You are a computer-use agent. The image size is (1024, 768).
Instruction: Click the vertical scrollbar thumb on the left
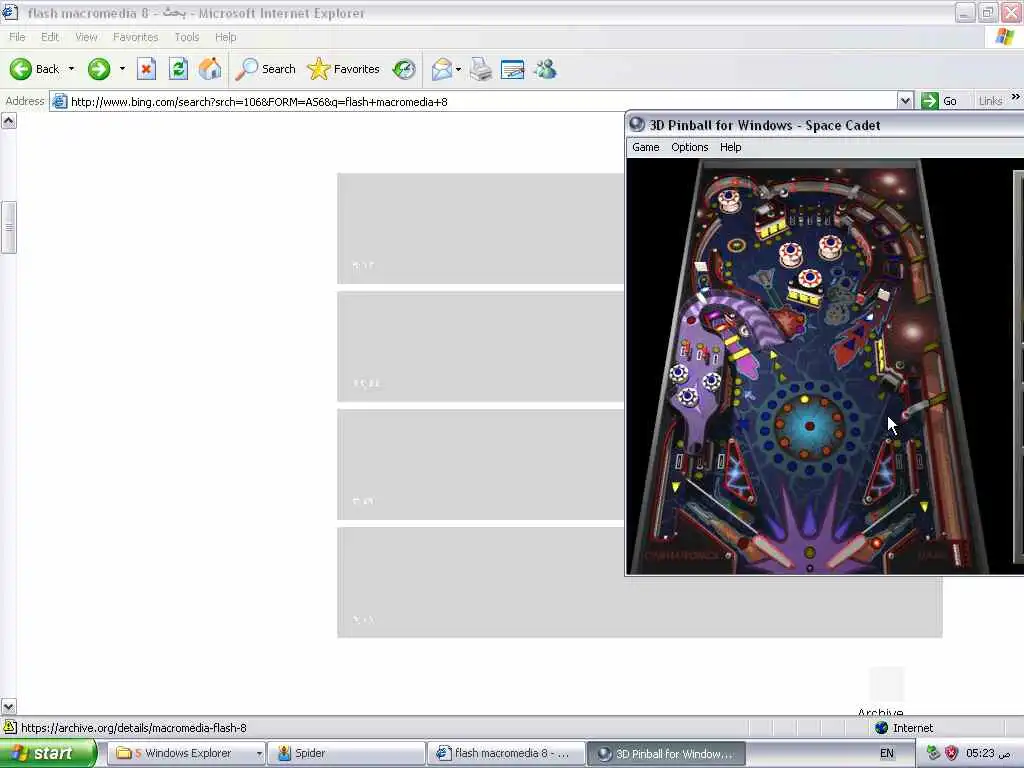[8, 227]
